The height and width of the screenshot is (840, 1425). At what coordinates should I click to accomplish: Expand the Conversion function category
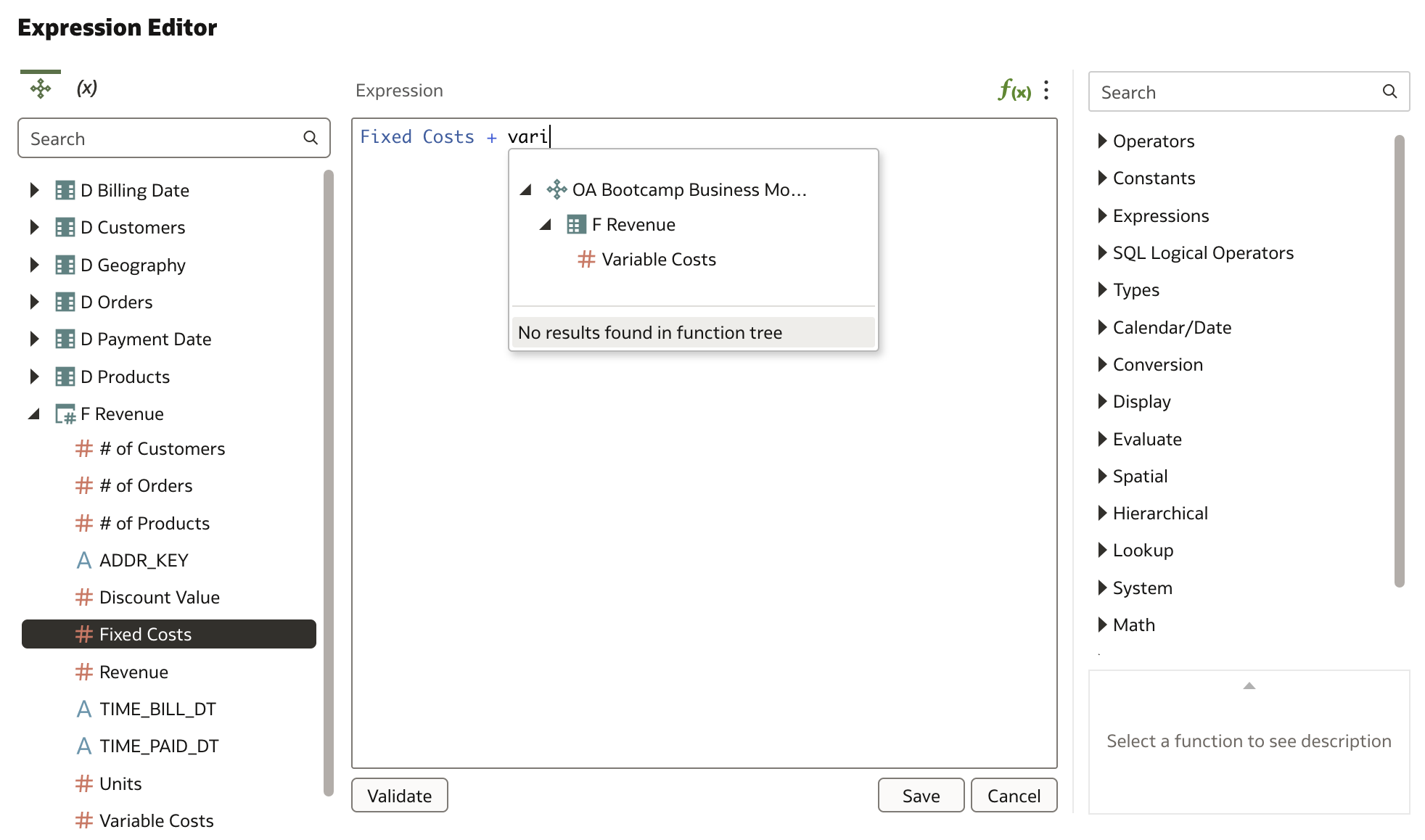[1102, 364]
